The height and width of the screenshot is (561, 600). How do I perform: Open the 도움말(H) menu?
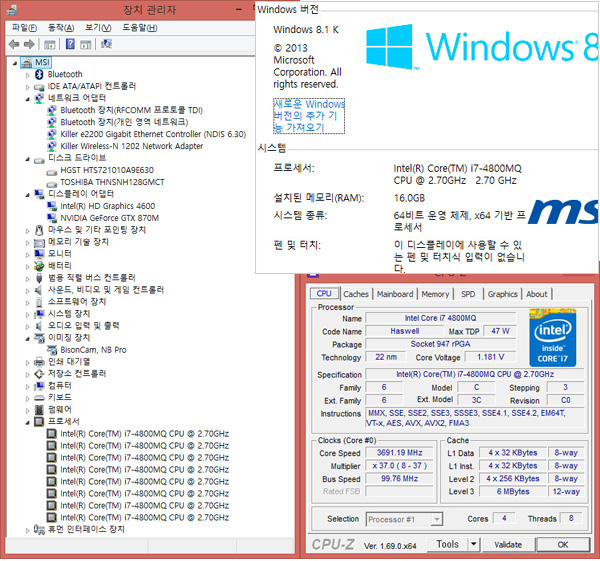[140, 28]
